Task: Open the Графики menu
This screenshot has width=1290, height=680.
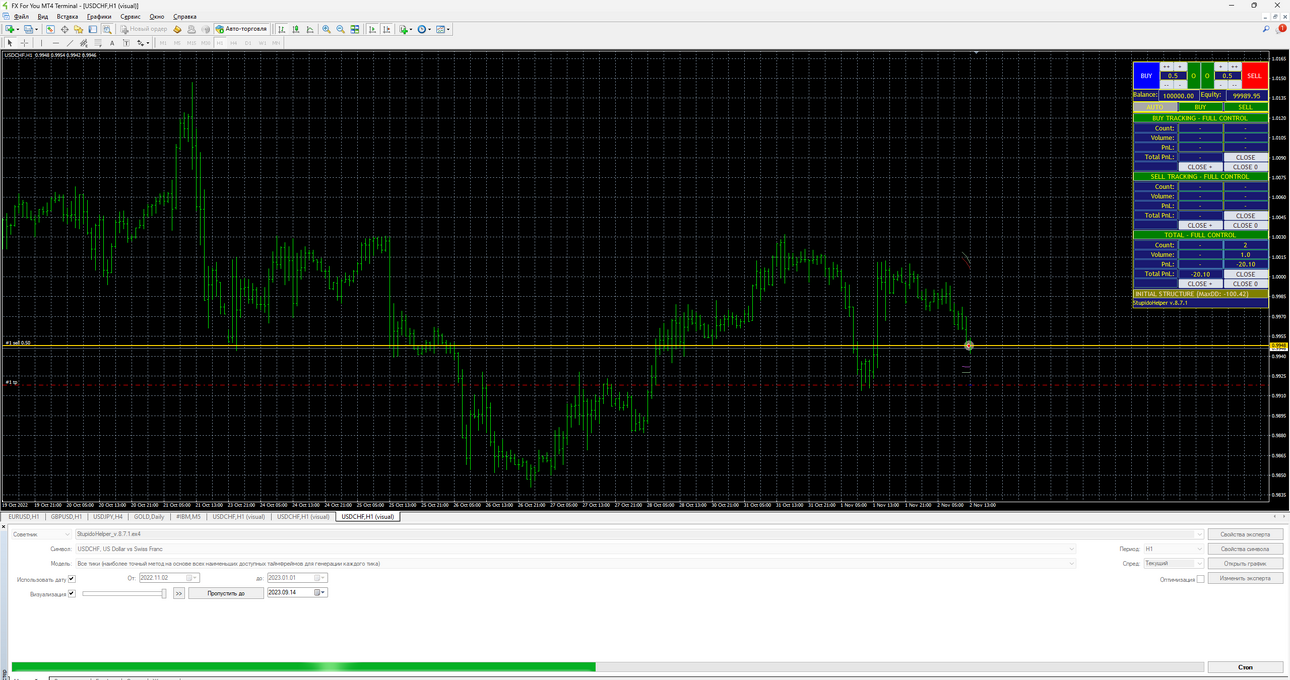Action: 99,17
